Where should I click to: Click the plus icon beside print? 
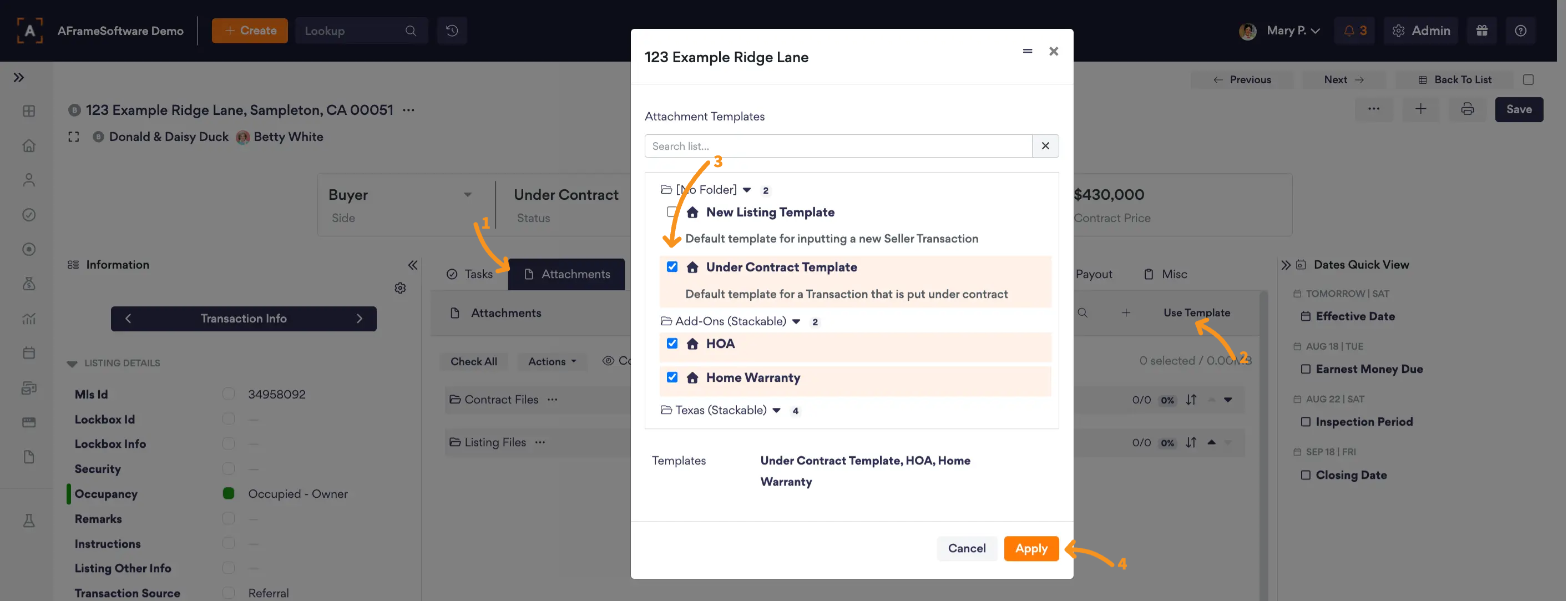(x=1421, y=110)
